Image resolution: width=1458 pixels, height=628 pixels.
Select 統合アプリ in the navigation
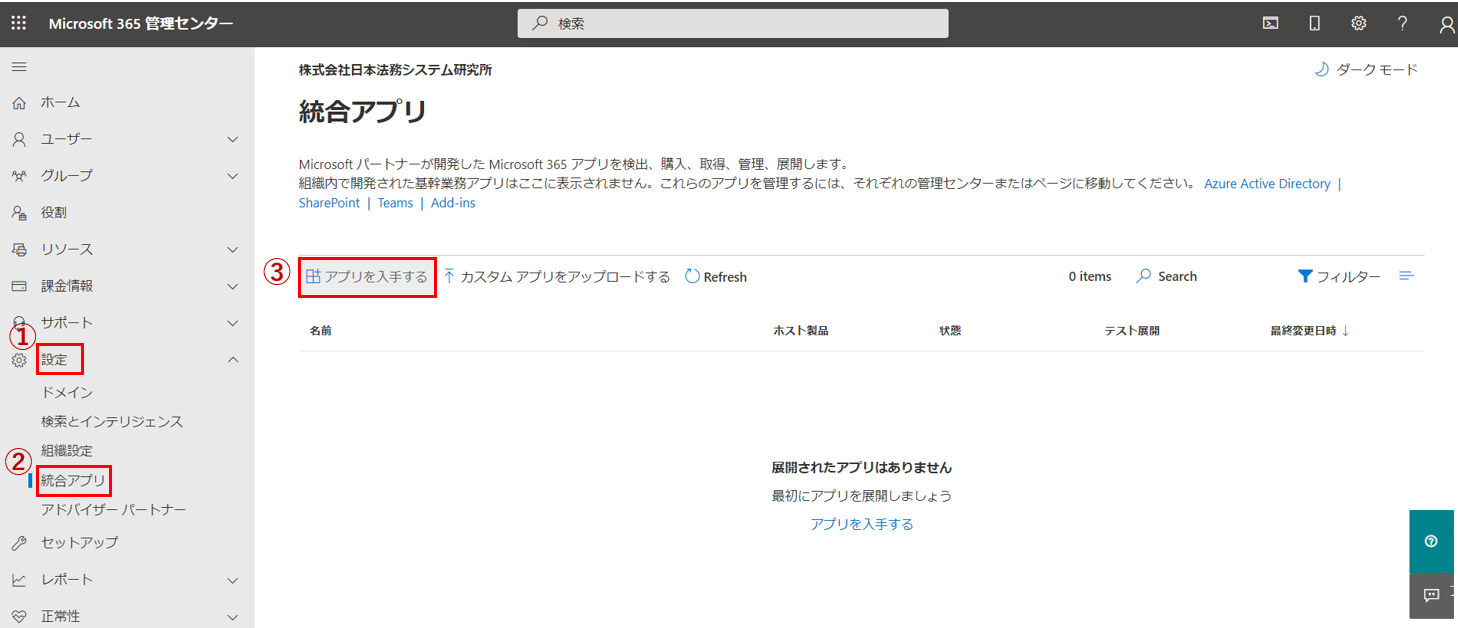click(73, 481)
